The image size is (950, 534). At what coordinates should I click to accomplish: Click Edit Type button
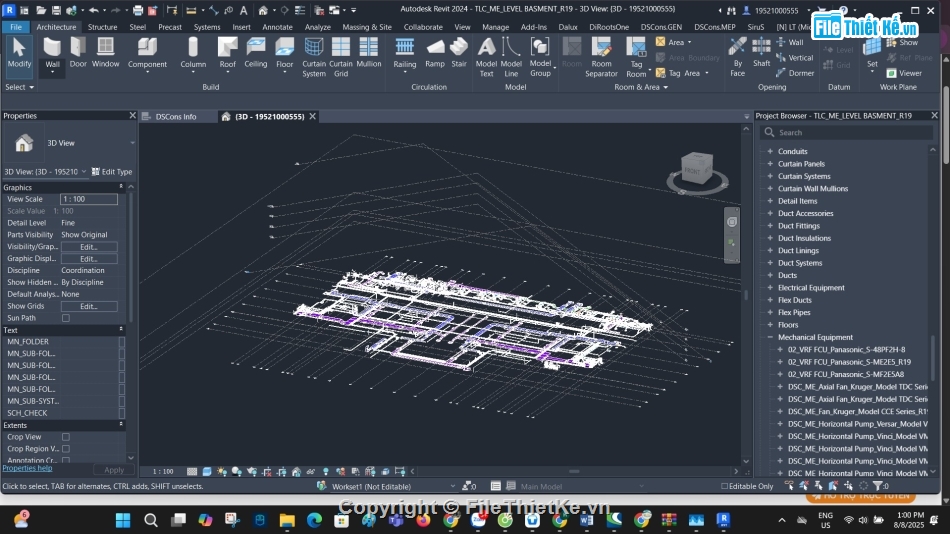(x=112, y=172)
